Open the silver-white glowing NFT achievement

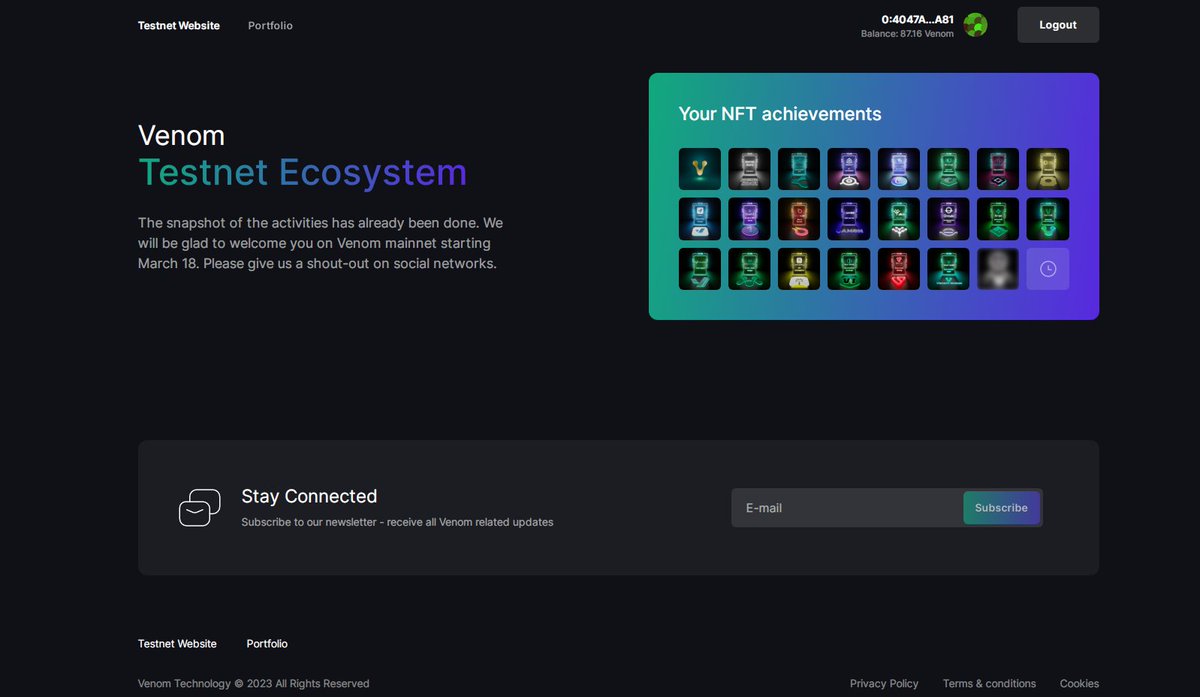[749, 169]
